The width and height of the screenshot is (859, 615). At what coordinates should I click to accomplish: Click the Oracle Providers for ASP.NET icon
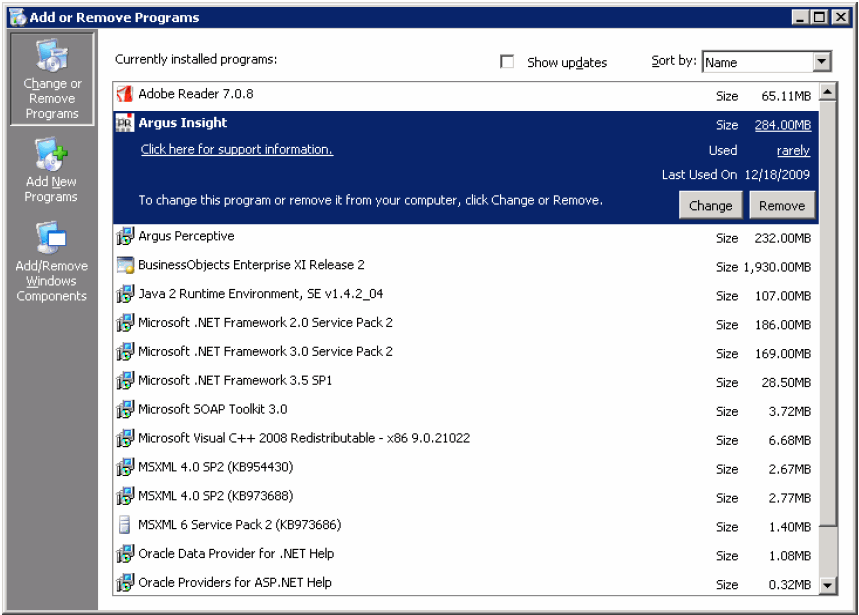pyautogui.click(x=125, y=583)
